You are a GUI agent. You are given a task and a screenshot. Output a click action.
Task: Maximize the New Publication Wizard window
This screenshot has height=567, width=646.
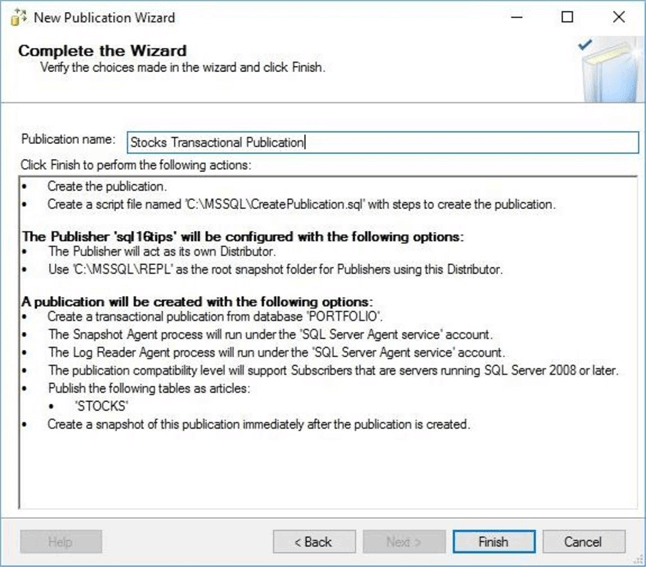coord(567,17)
